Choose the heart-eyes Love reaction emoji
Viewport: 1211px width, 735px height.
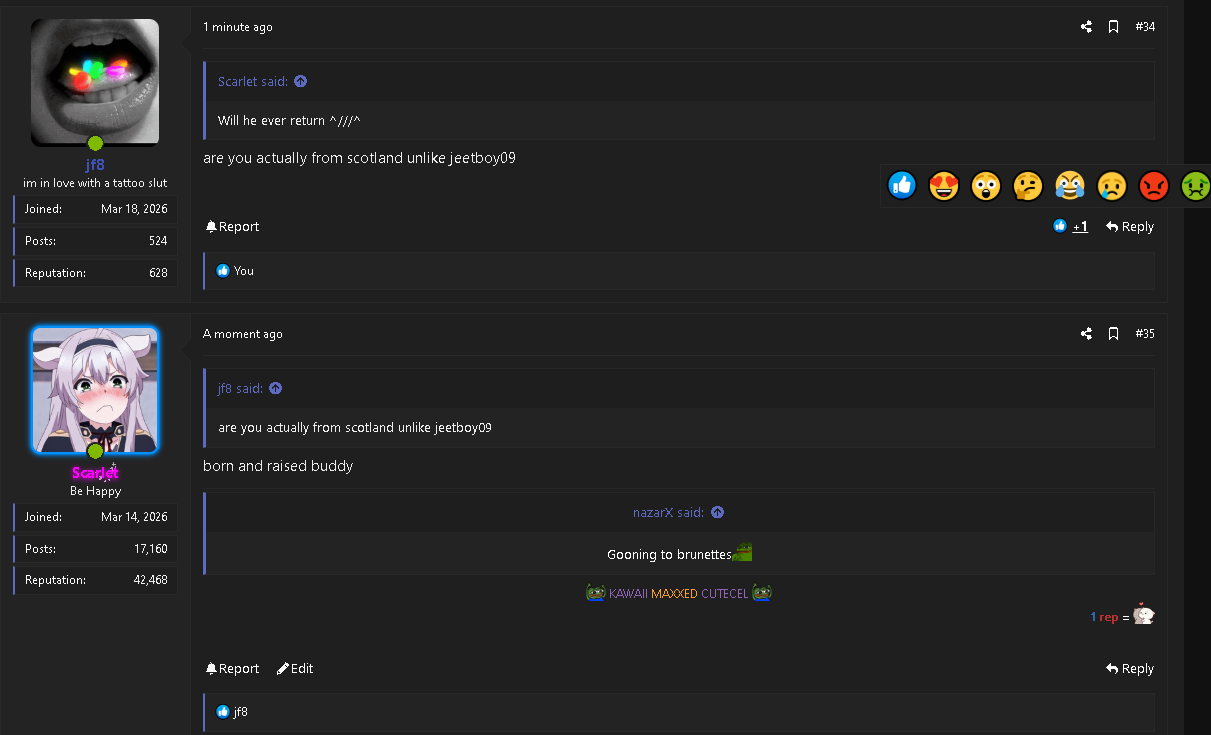[944, 185]
